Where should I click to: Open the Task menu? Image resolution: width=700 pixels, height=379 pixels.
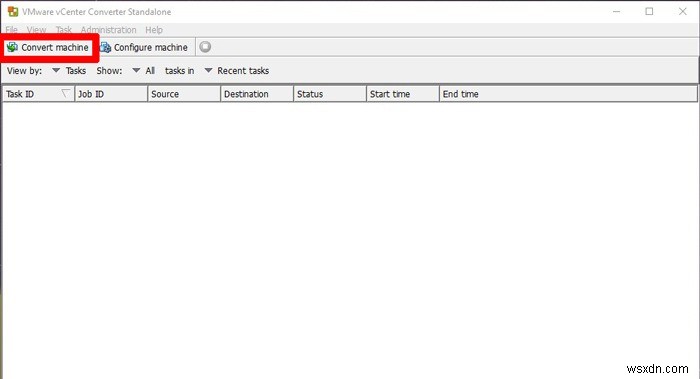point(64,30)
